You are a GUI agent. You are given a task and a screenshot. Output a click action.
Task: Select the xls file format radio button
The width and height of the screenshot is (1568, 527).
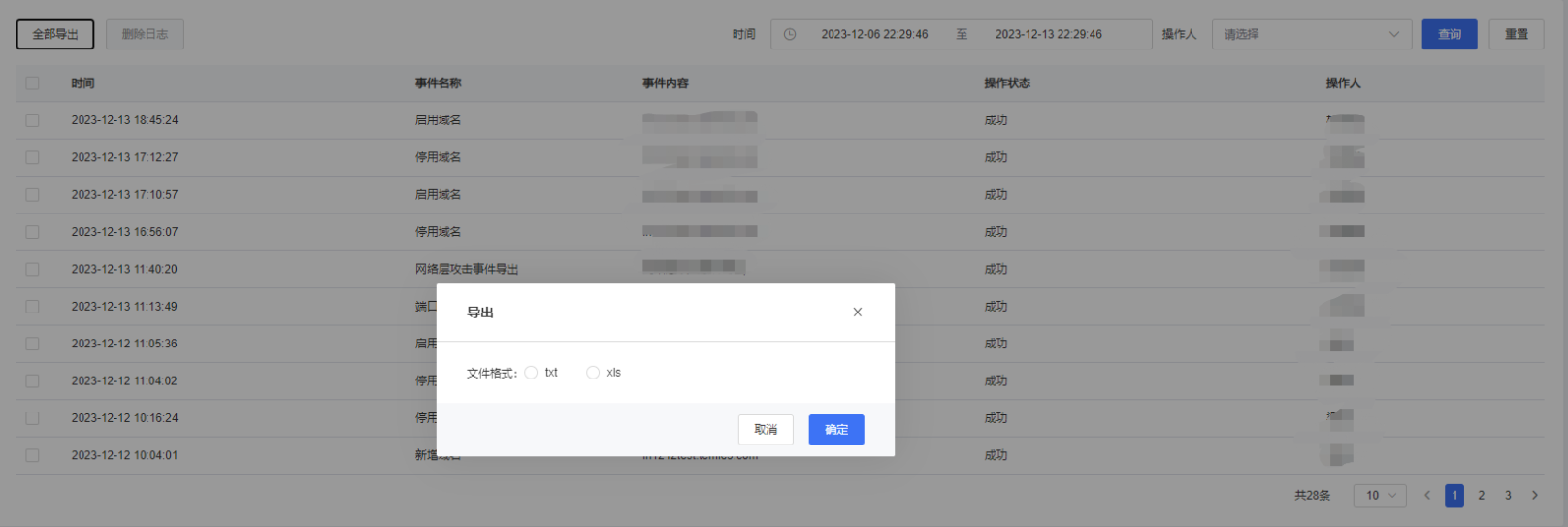tap(593, 373)
